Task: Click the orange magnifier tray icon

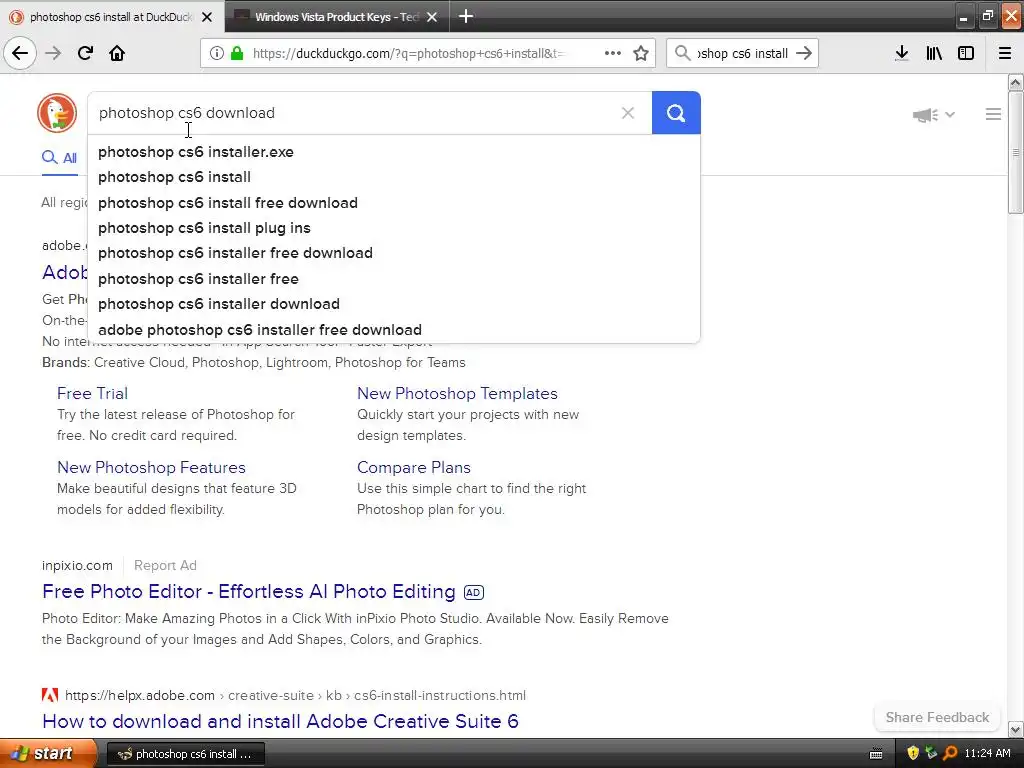Action: coord(950,753)
